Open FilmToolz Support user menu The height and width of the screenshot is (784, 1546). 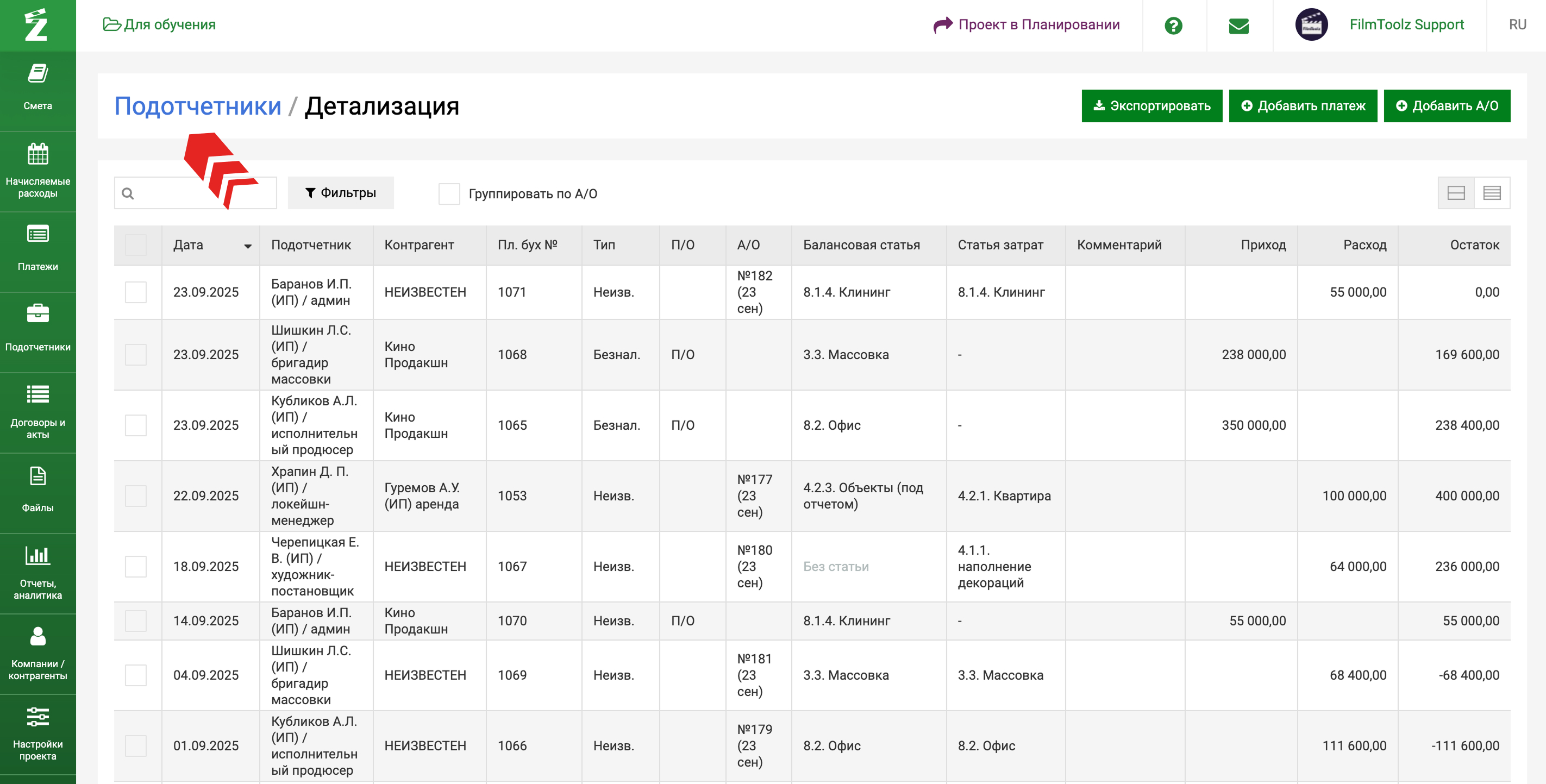[1406, 24]
